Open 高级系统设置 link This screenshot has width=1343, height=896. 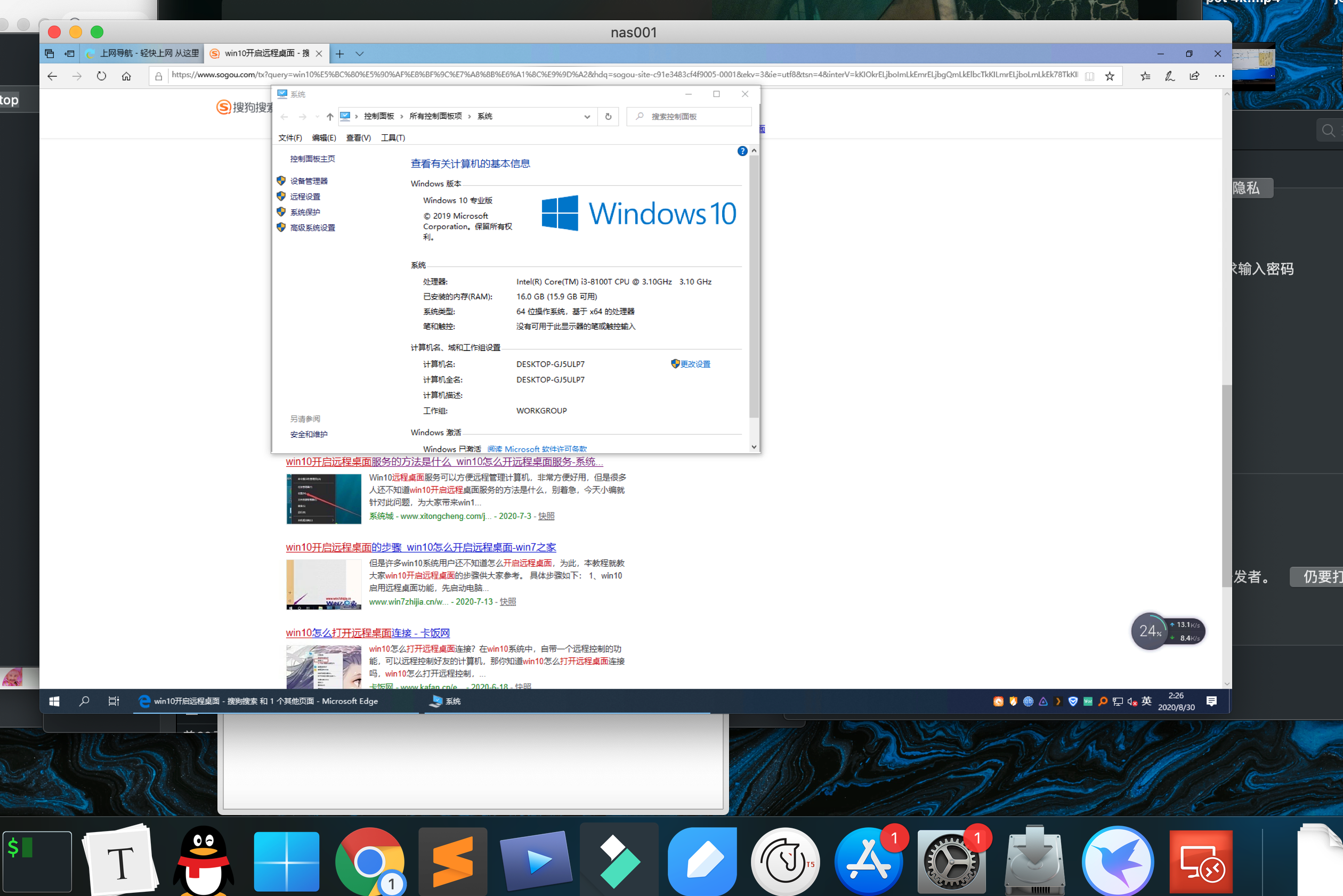(312, 227)
